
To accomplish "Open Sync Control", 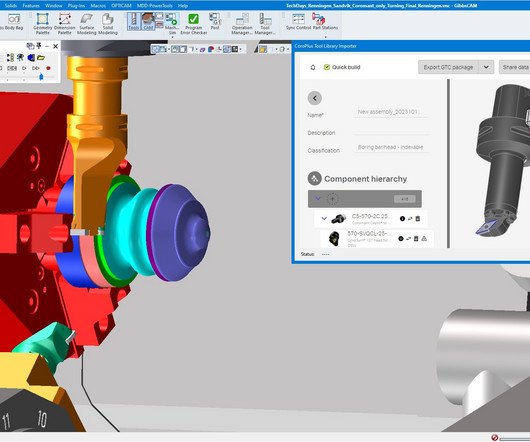I will coord(298,21).
